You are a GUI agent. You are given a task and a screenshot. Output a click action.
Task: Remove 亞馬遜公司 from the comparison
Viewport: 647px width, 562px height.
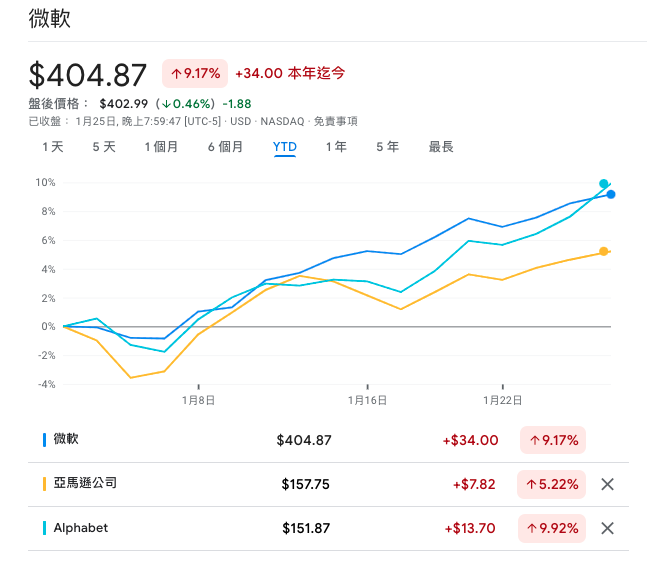click(x=607, y=484)
